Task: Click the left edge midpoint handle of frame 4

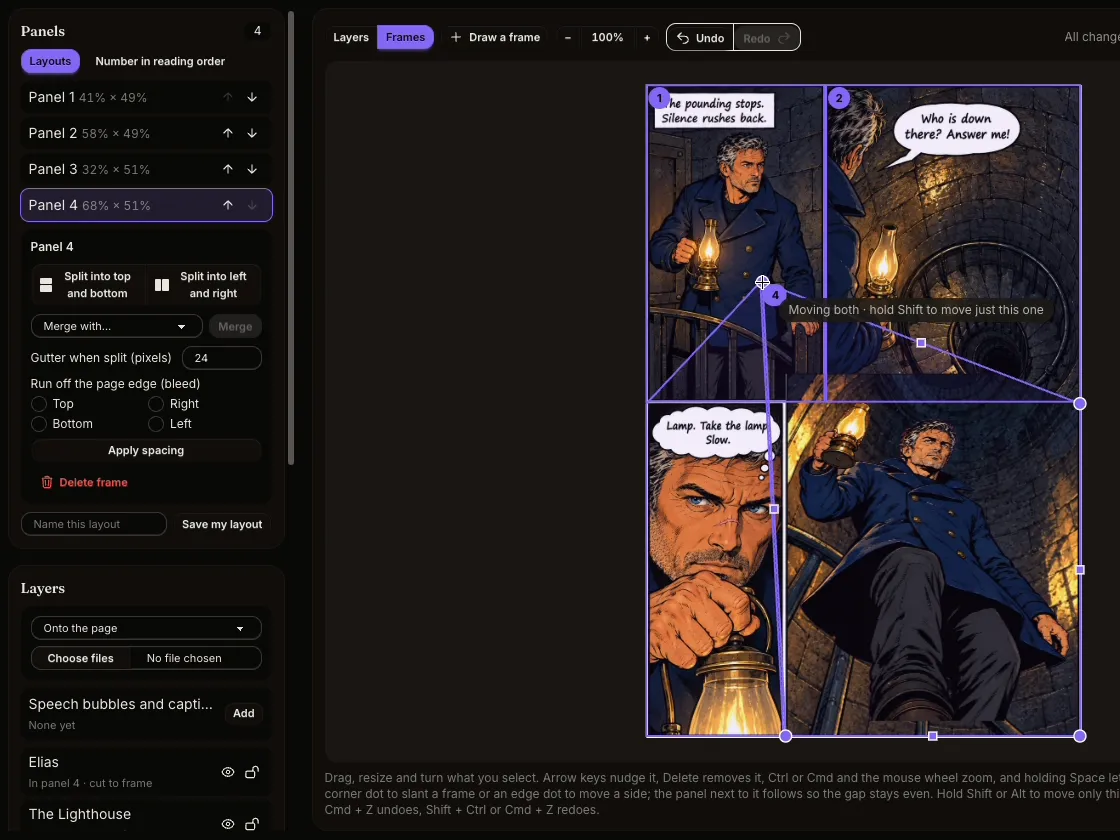Action: [x=774, y=509]
